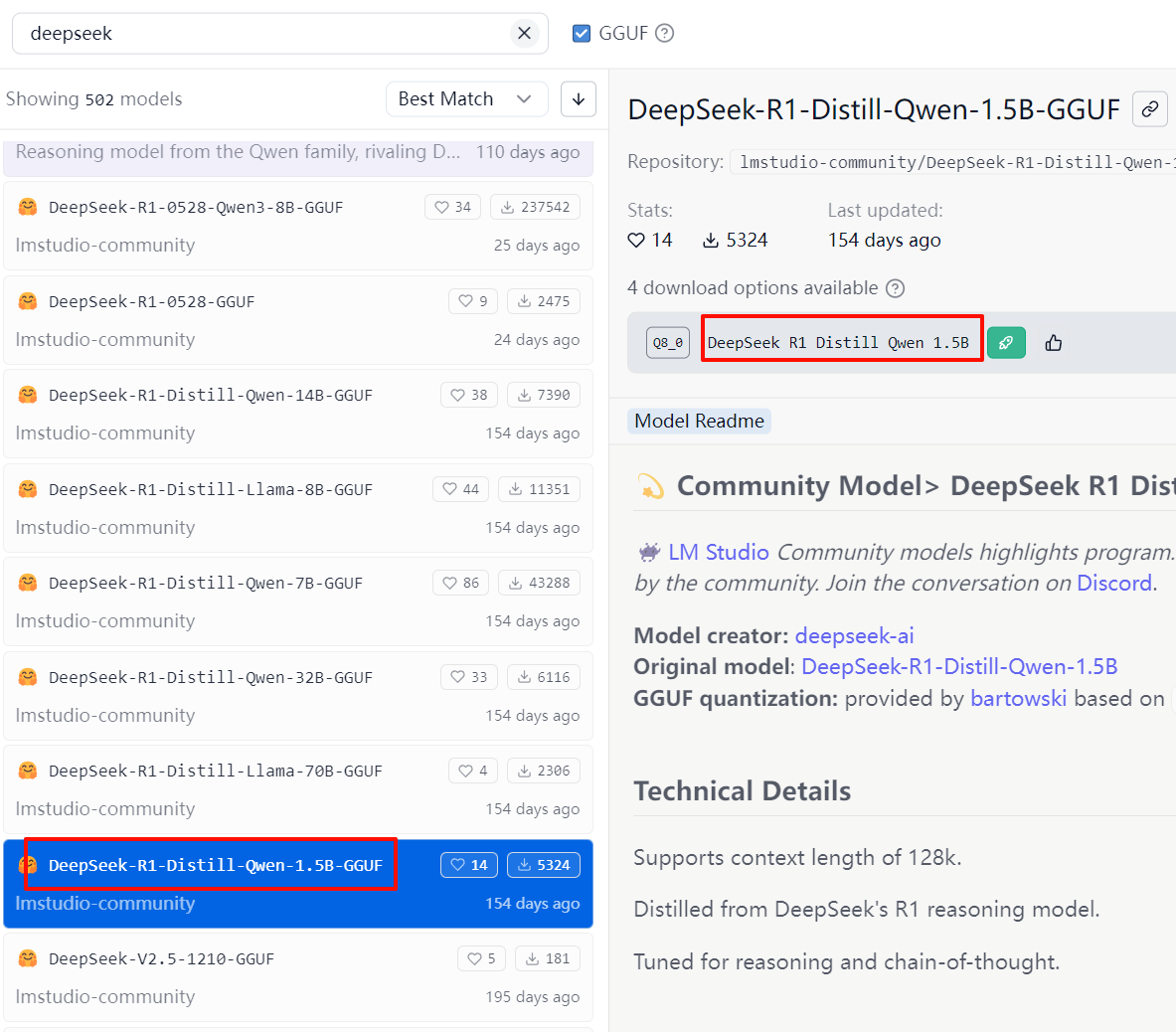Switch to the Model Readme tab
Image resolution: width=1176 pixels, height=1032 pixels.
699,421
